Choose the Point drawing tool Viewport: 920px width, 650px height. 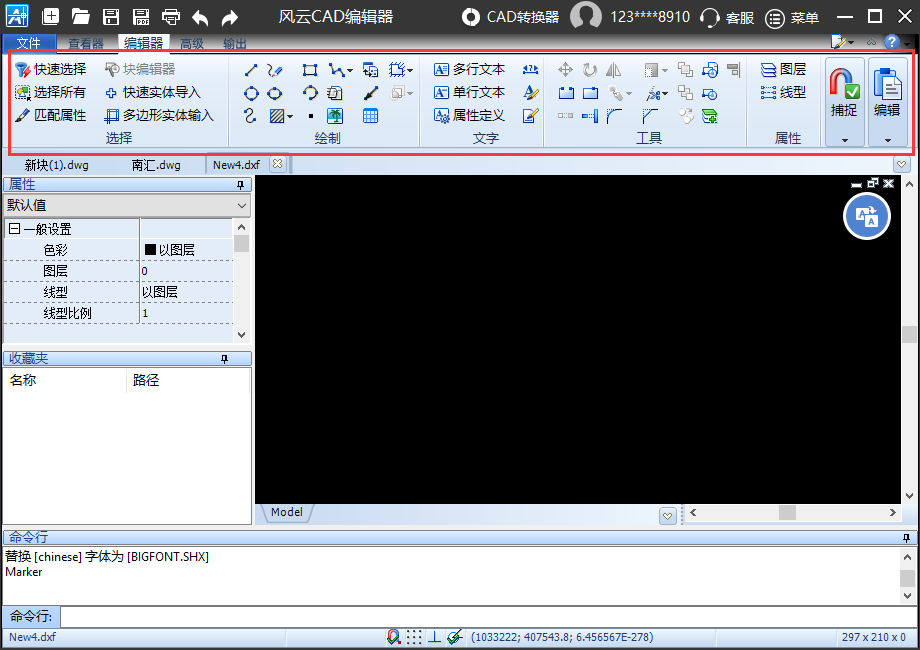(310, 116)
